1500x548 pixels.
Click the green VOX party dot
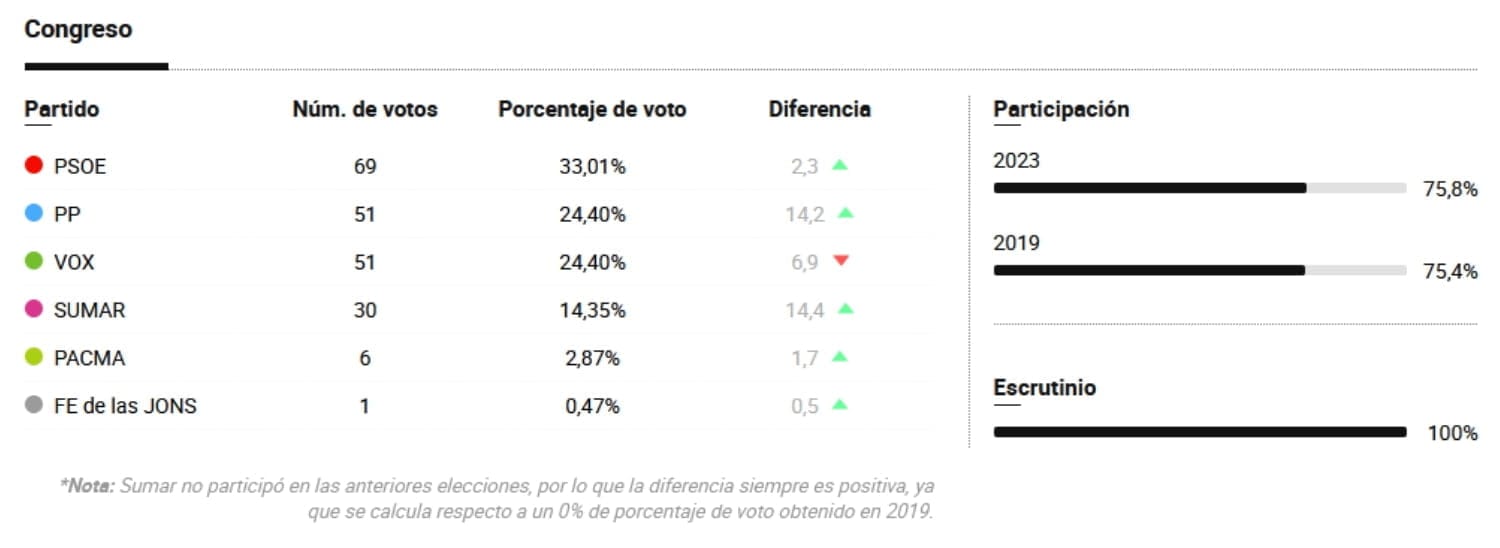[x=34, y=261]
